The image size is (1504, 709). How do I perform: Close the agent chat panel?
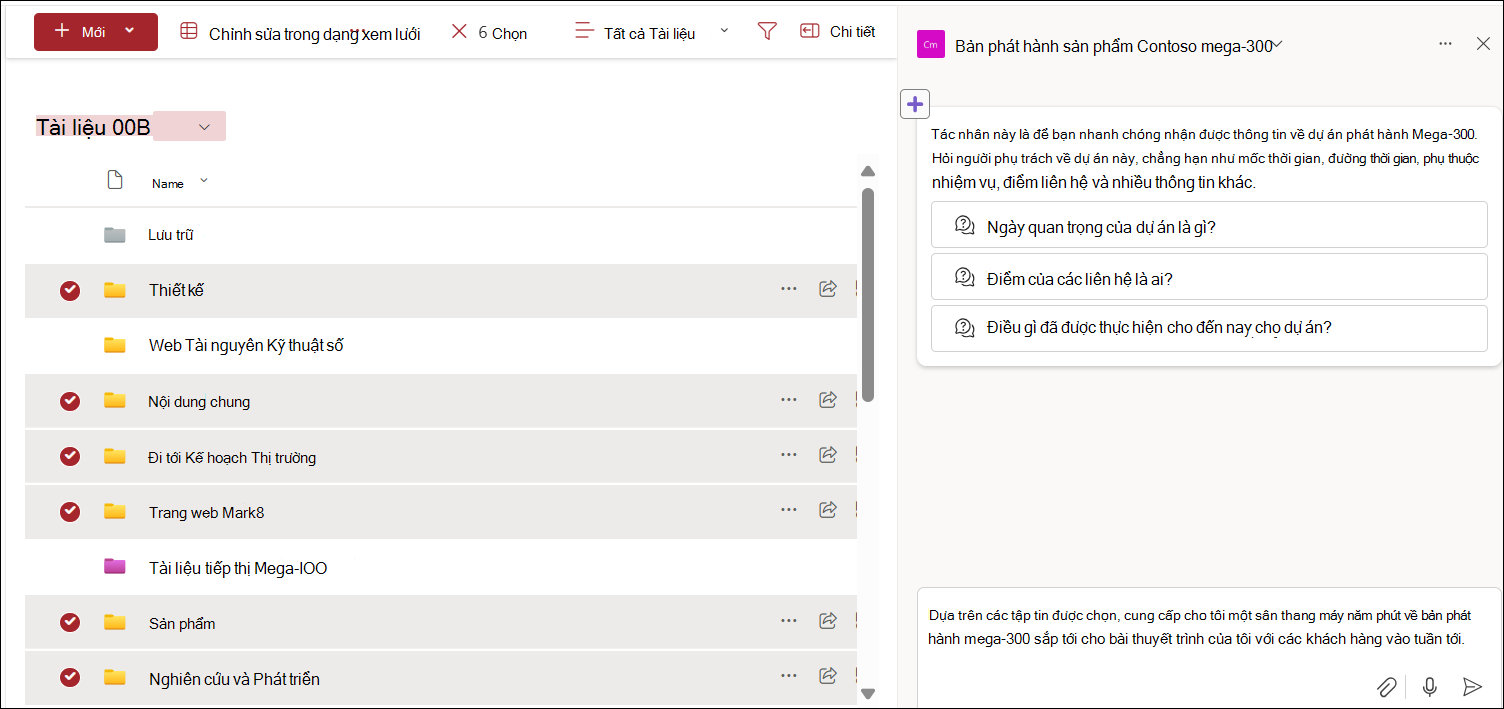tap(1483, 43)
